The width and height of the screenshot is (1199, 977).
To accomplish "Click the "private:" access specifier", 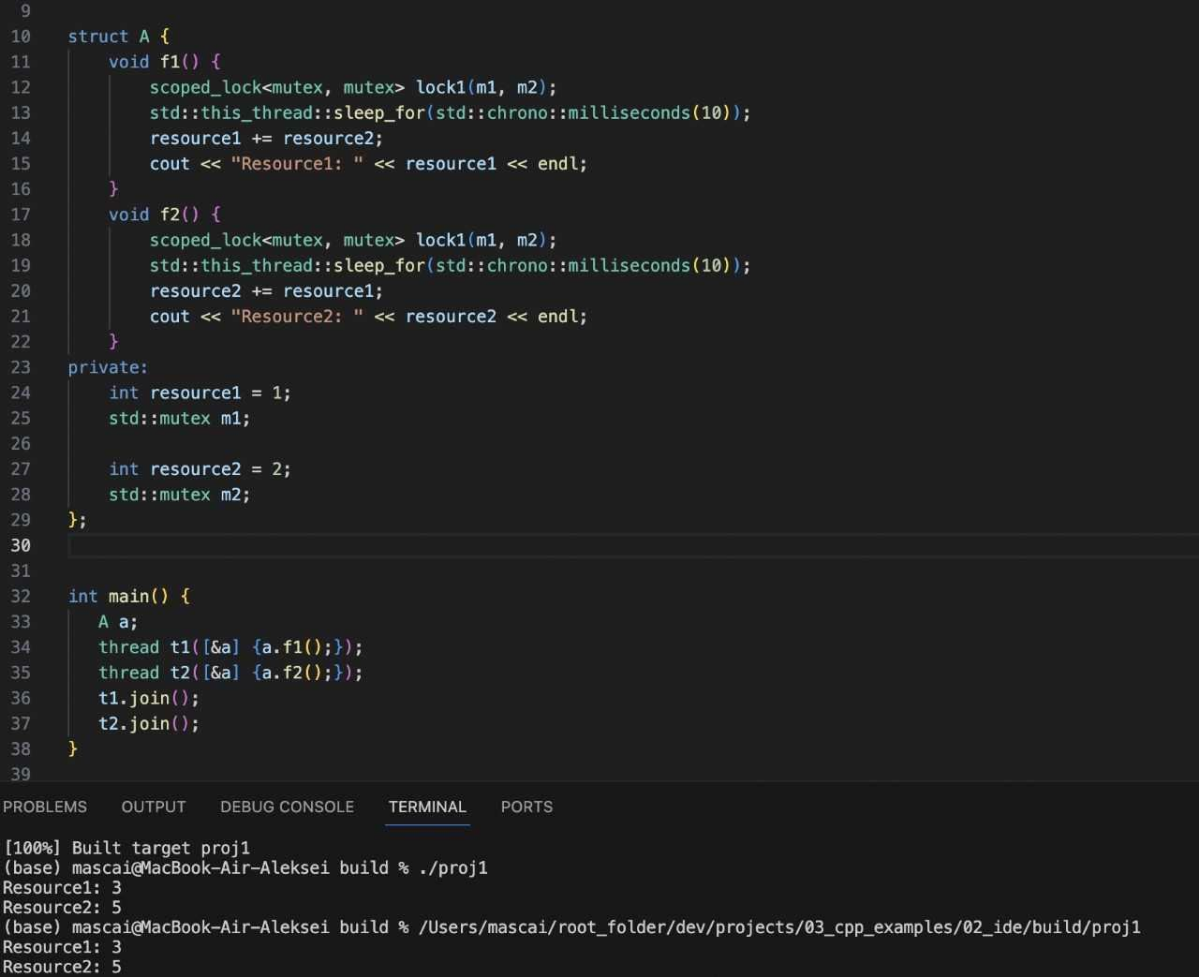I will point(107,367).
